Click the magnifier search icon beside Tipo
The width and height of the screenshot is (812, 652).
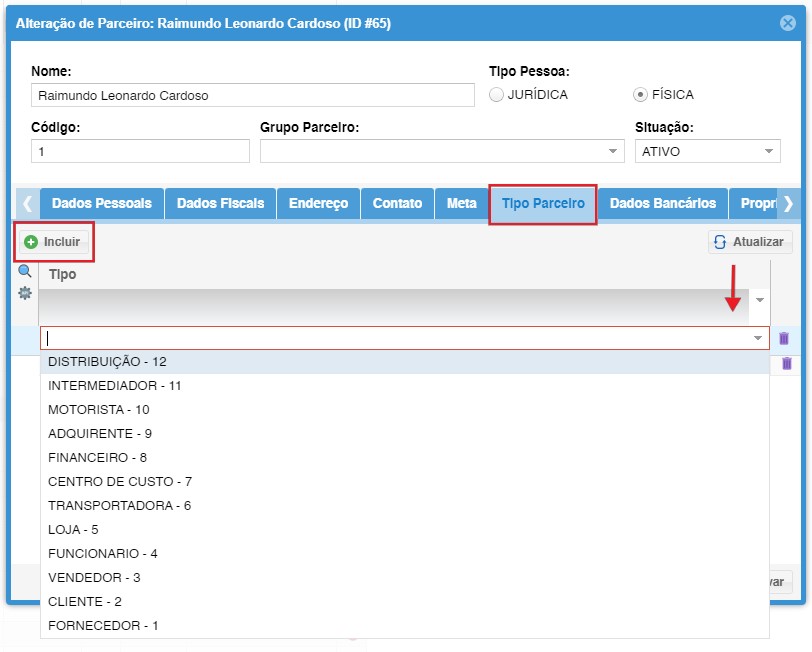pos(25,271)
